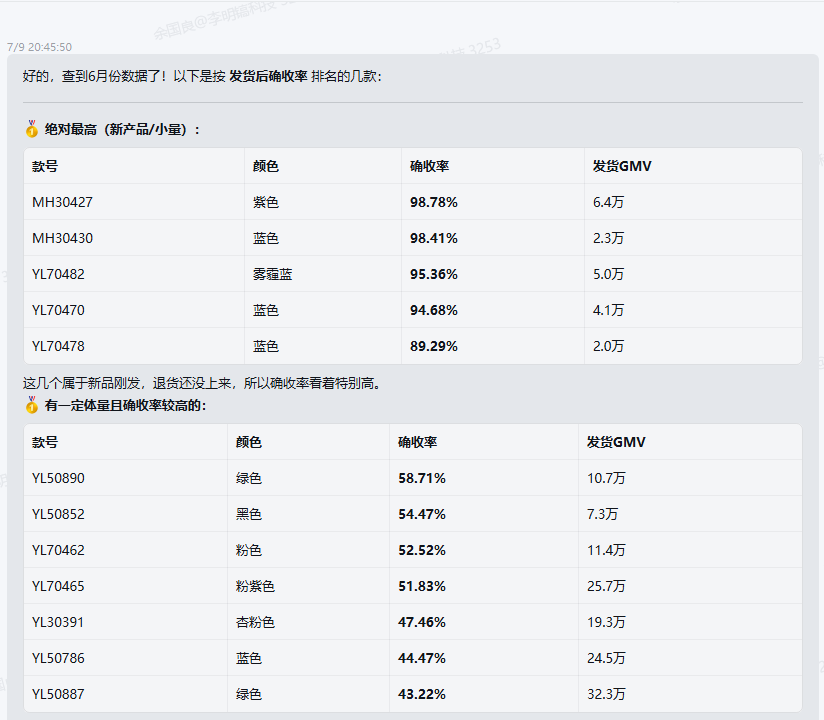The width and height of the screenshot is (824, 720).
Task: Click the timestamp 7/9 20:45:50
Action: click(x=39, y=47)
